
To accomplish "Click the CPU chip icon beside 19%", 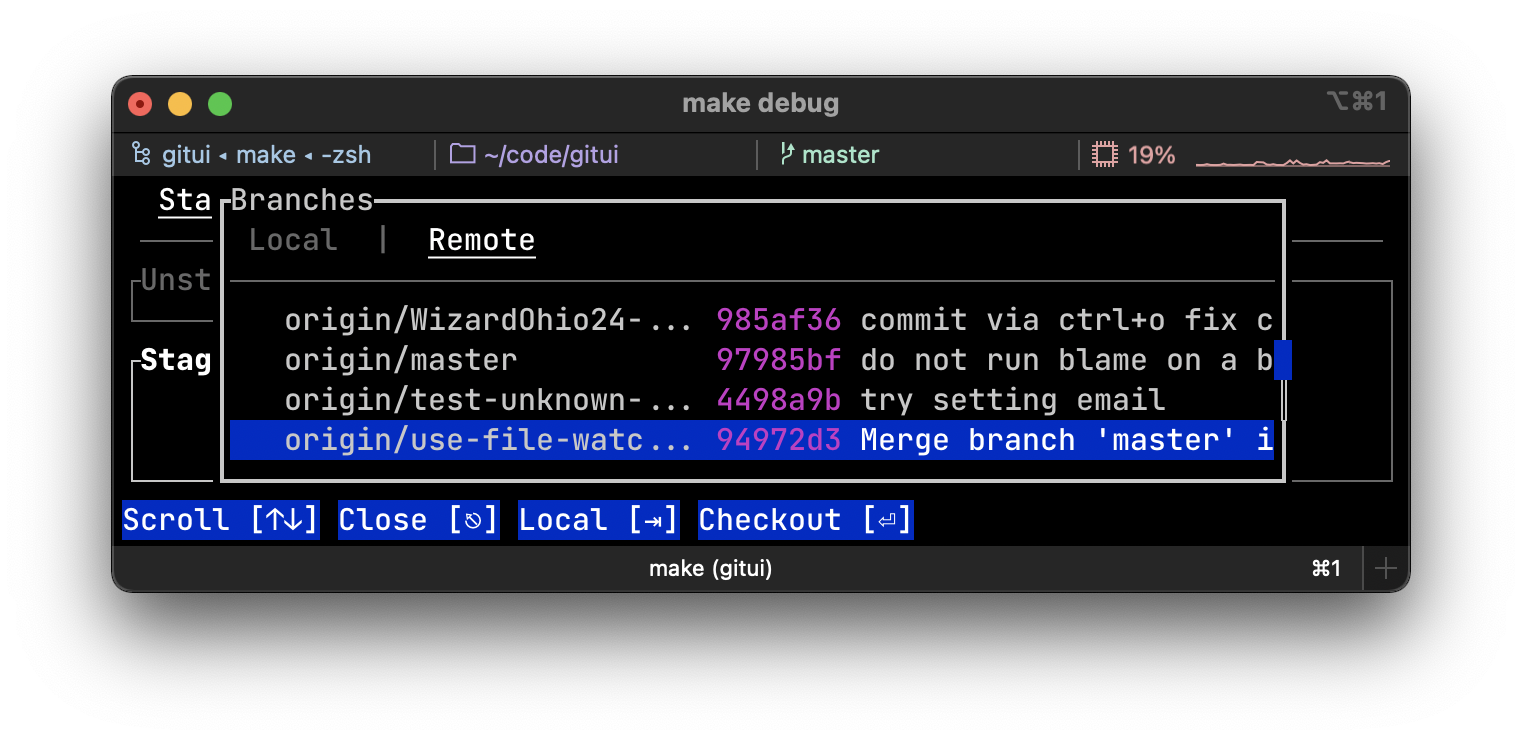I will coord(1105,154).
